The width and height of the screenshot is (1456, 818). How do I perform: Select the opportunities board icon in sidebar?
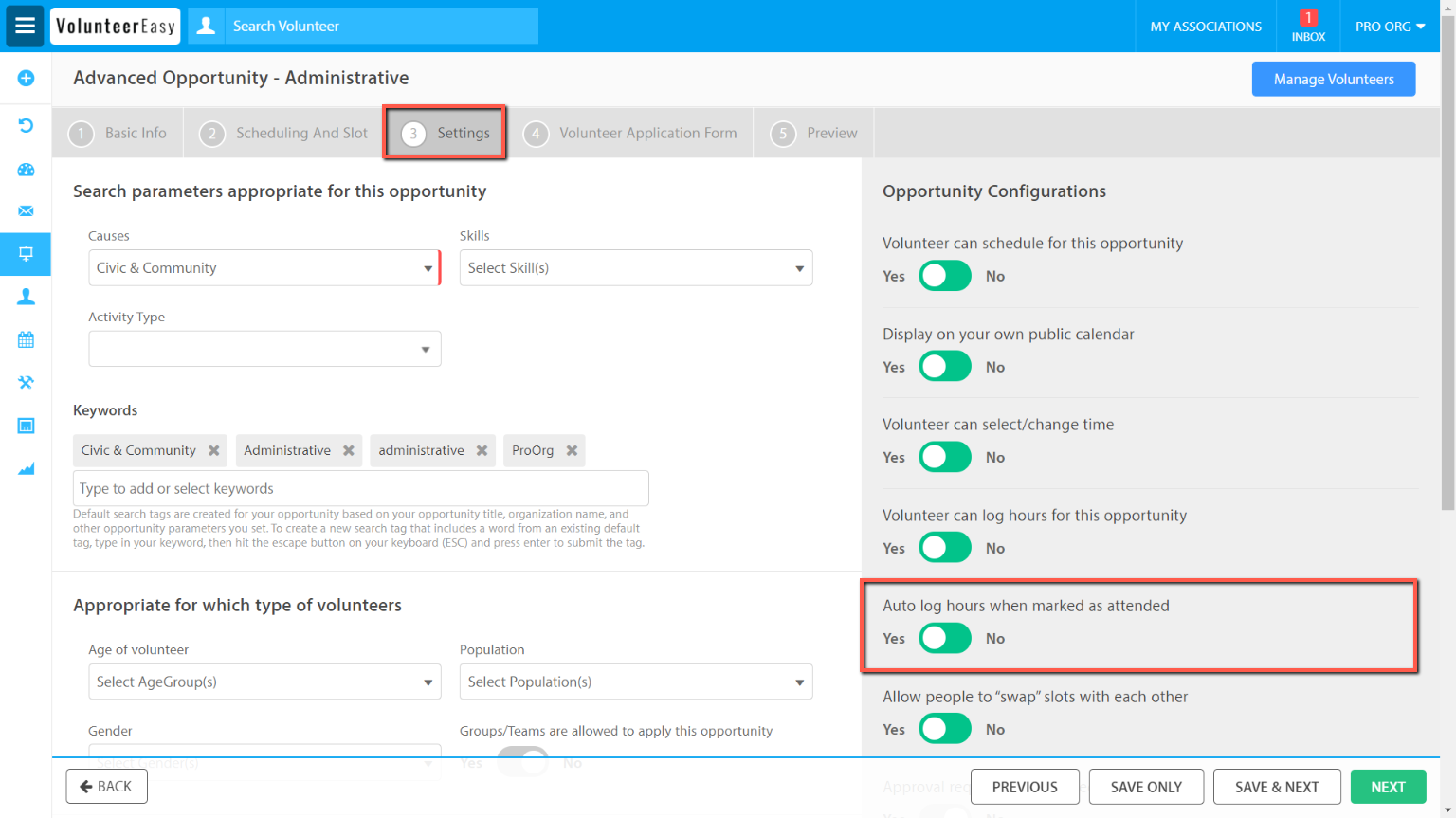26,254
